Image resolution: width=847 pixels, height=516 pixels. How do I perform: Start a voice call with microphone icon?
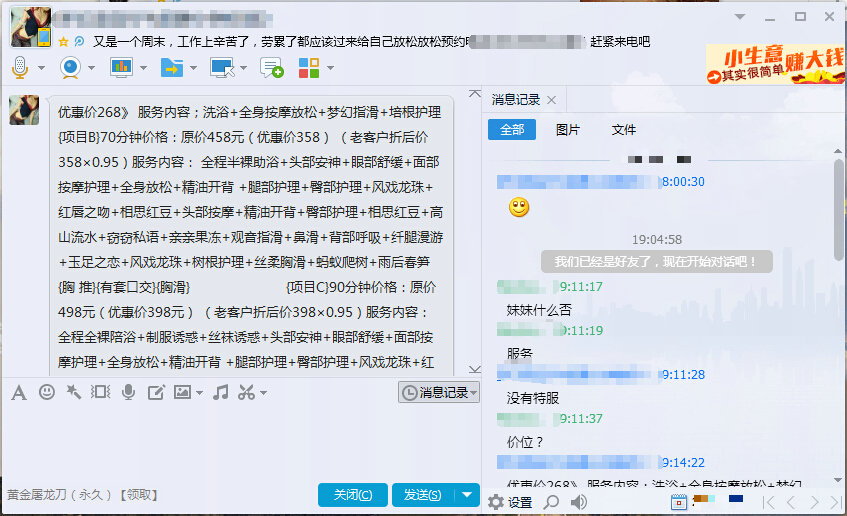(x=20, y=68)
